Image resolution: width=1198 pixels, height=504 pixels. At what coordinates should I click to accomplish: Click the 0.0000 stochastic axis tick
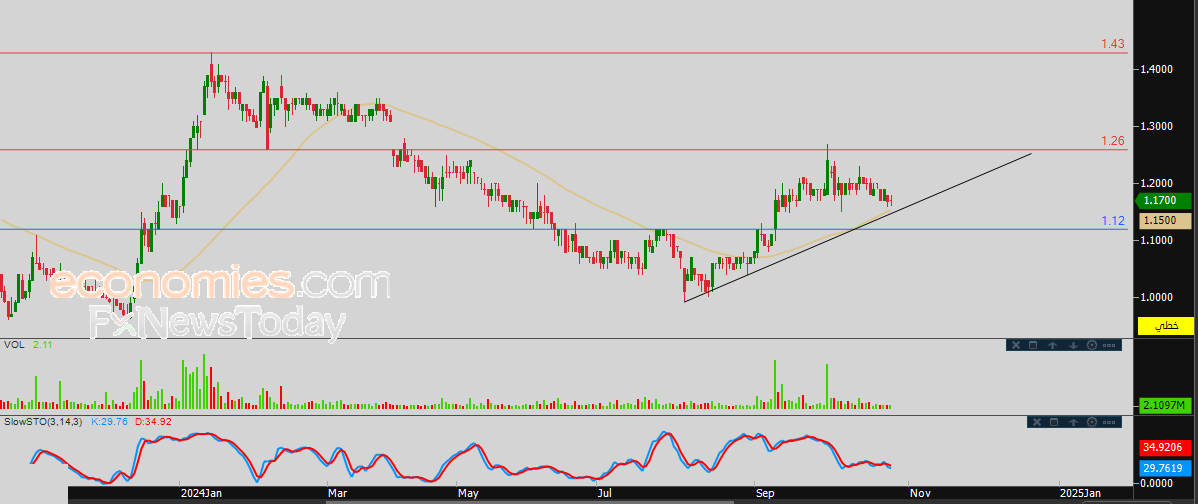1158,483
